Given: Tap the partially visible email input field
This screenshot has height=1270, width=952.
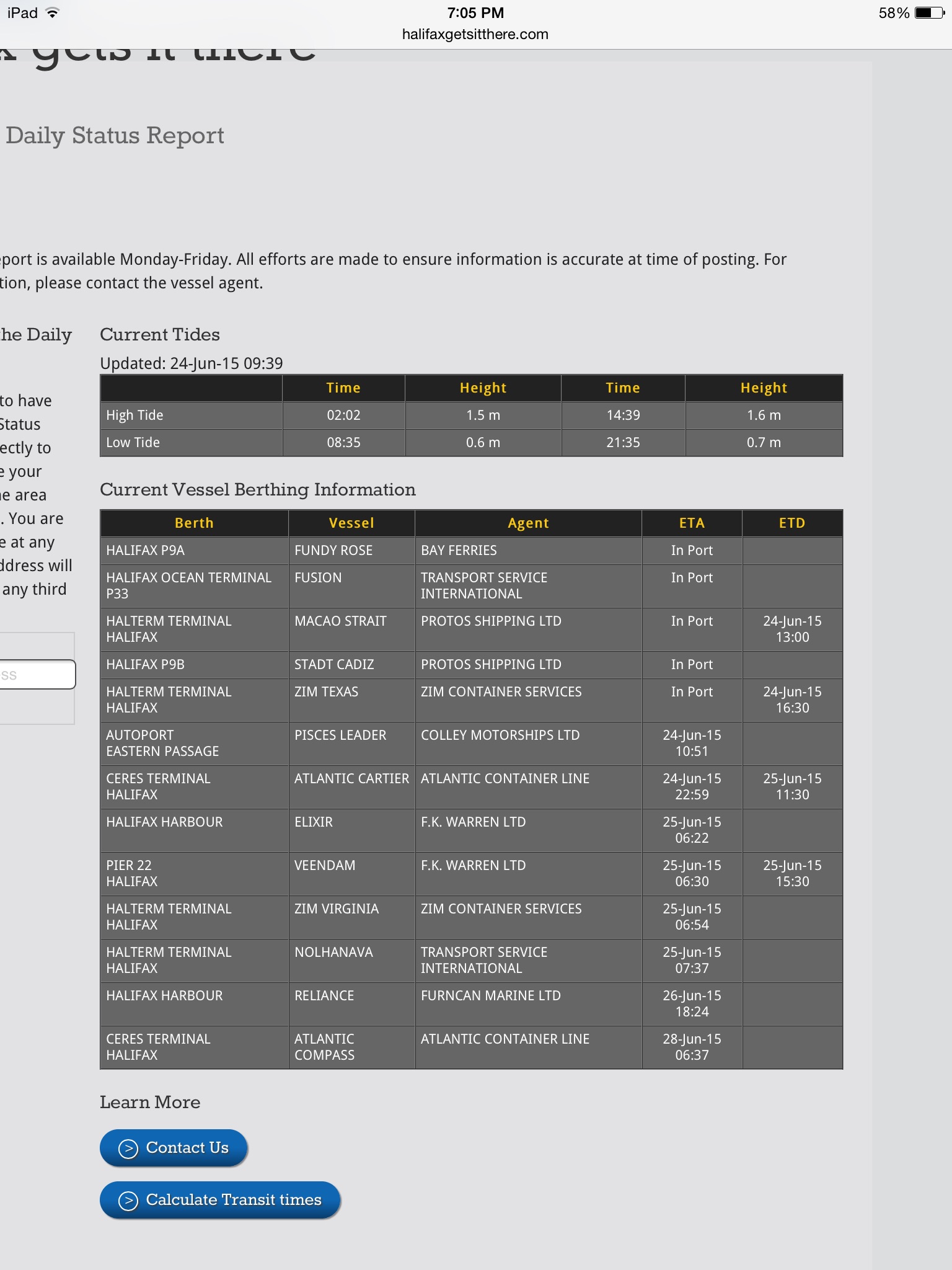Looking at the screenshot, I should coord(37,675).
